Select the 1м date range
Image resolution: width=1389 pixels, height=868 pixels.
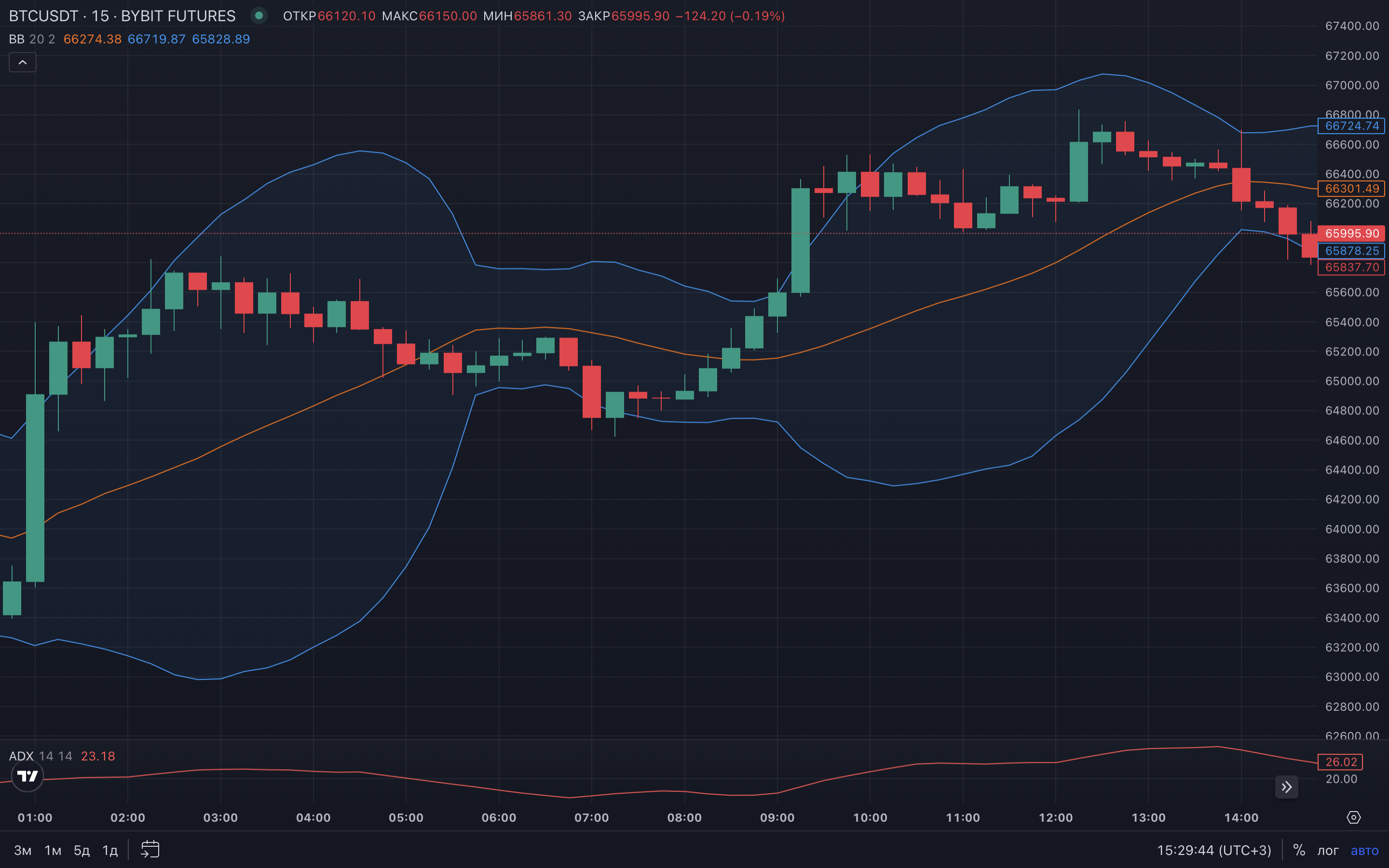53,850
